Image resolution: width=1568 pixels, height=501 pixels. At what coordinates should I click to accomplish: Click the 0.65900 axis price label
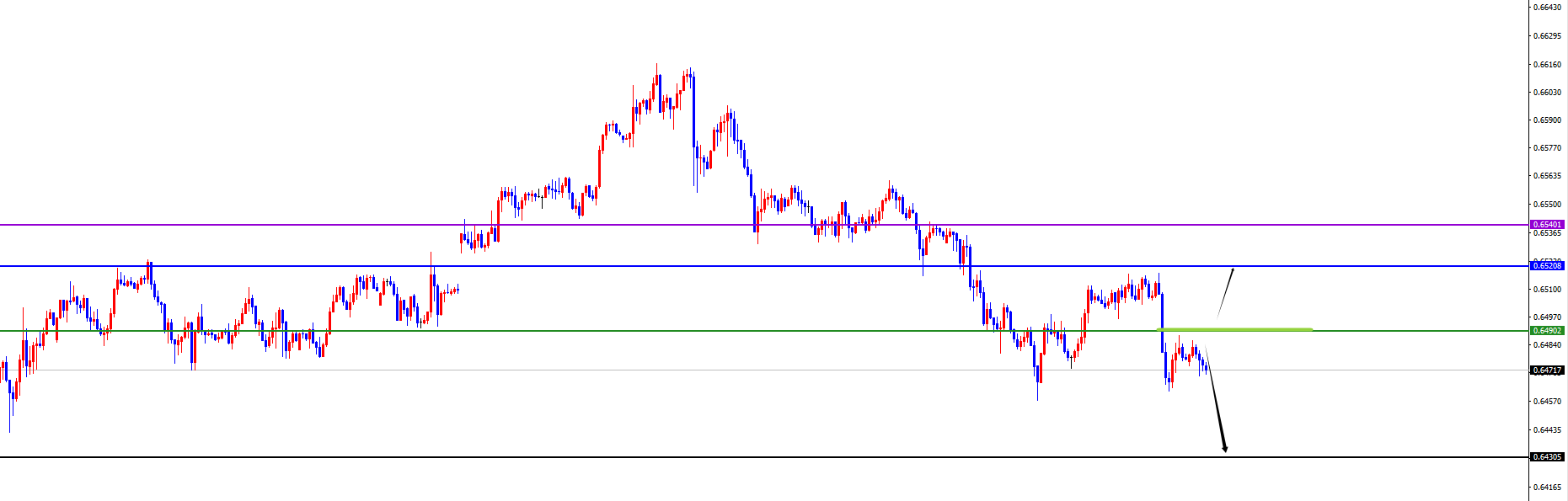point(1547,120)
